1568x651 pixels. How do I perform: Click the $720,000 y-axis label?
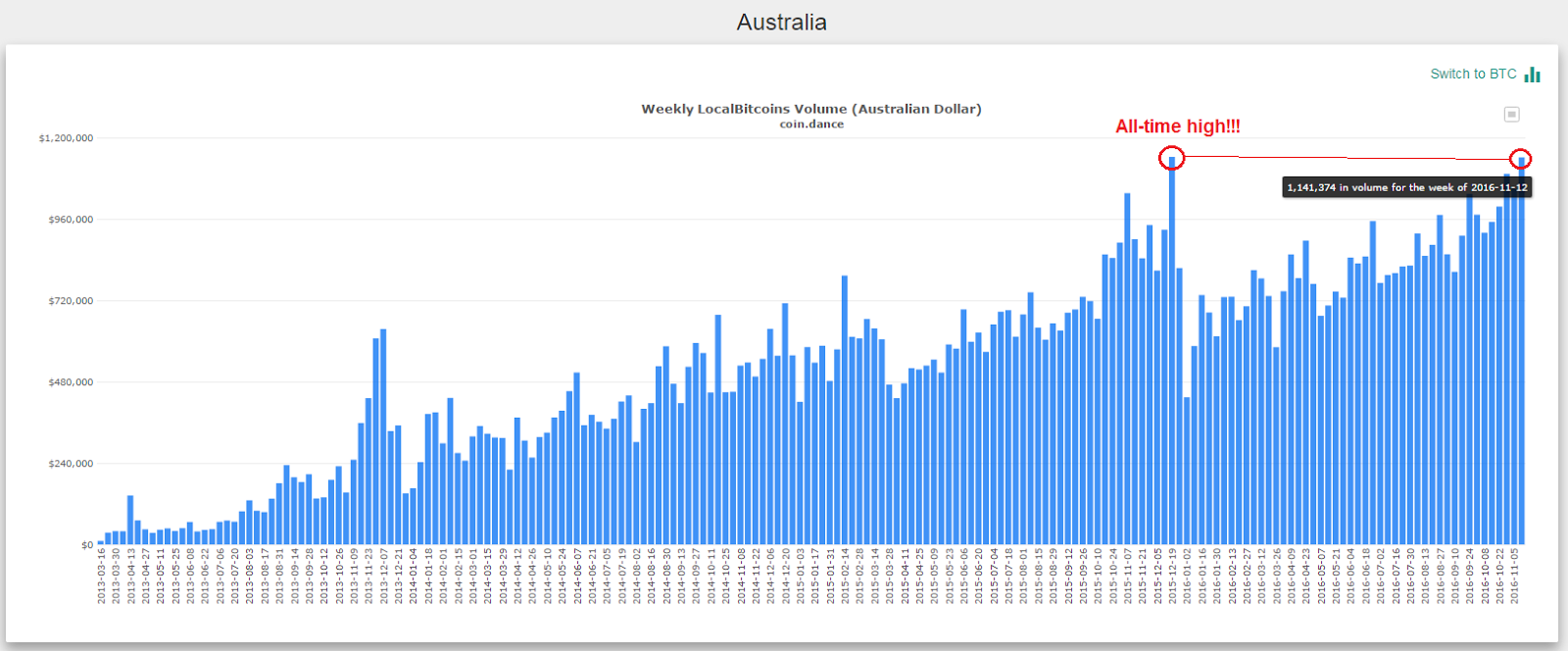[x=71, y=301]
